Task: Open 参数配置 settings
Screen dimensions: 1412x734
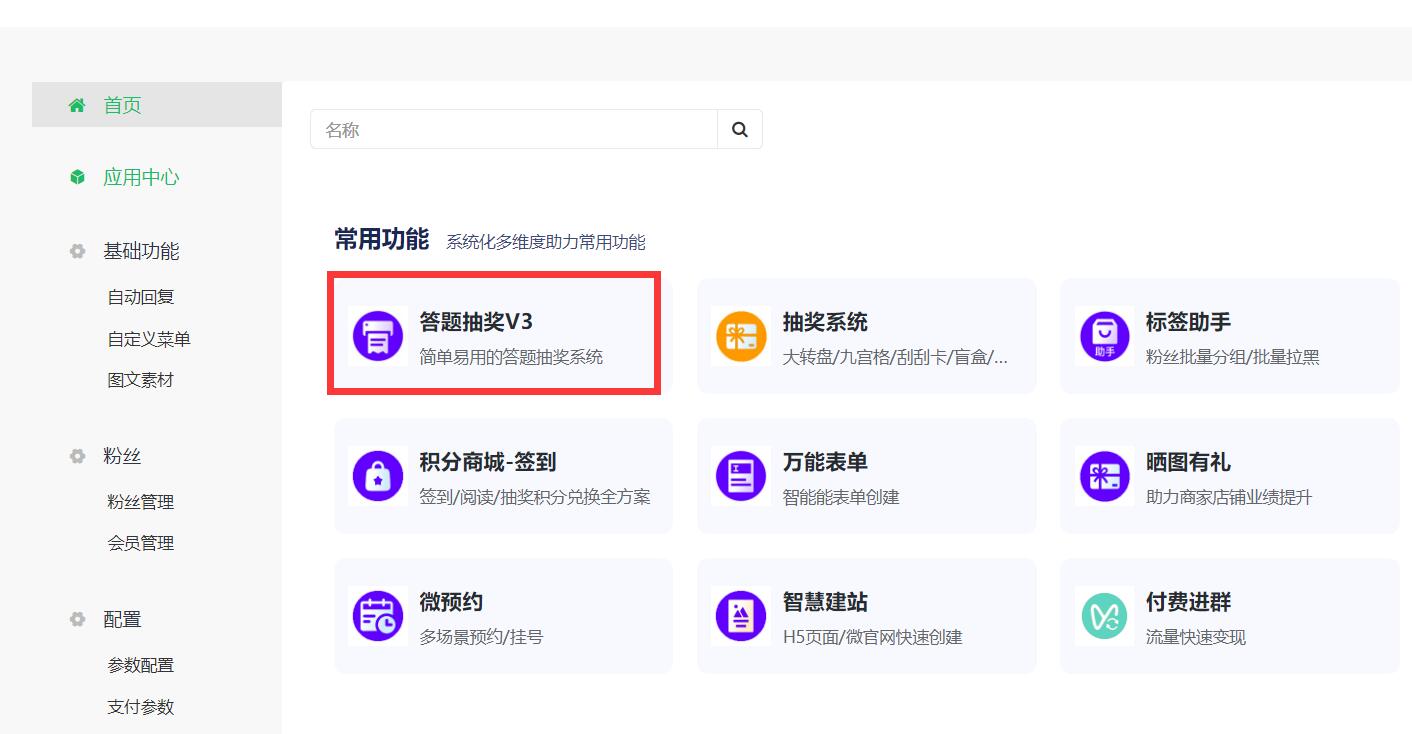Action: [141, 665]
